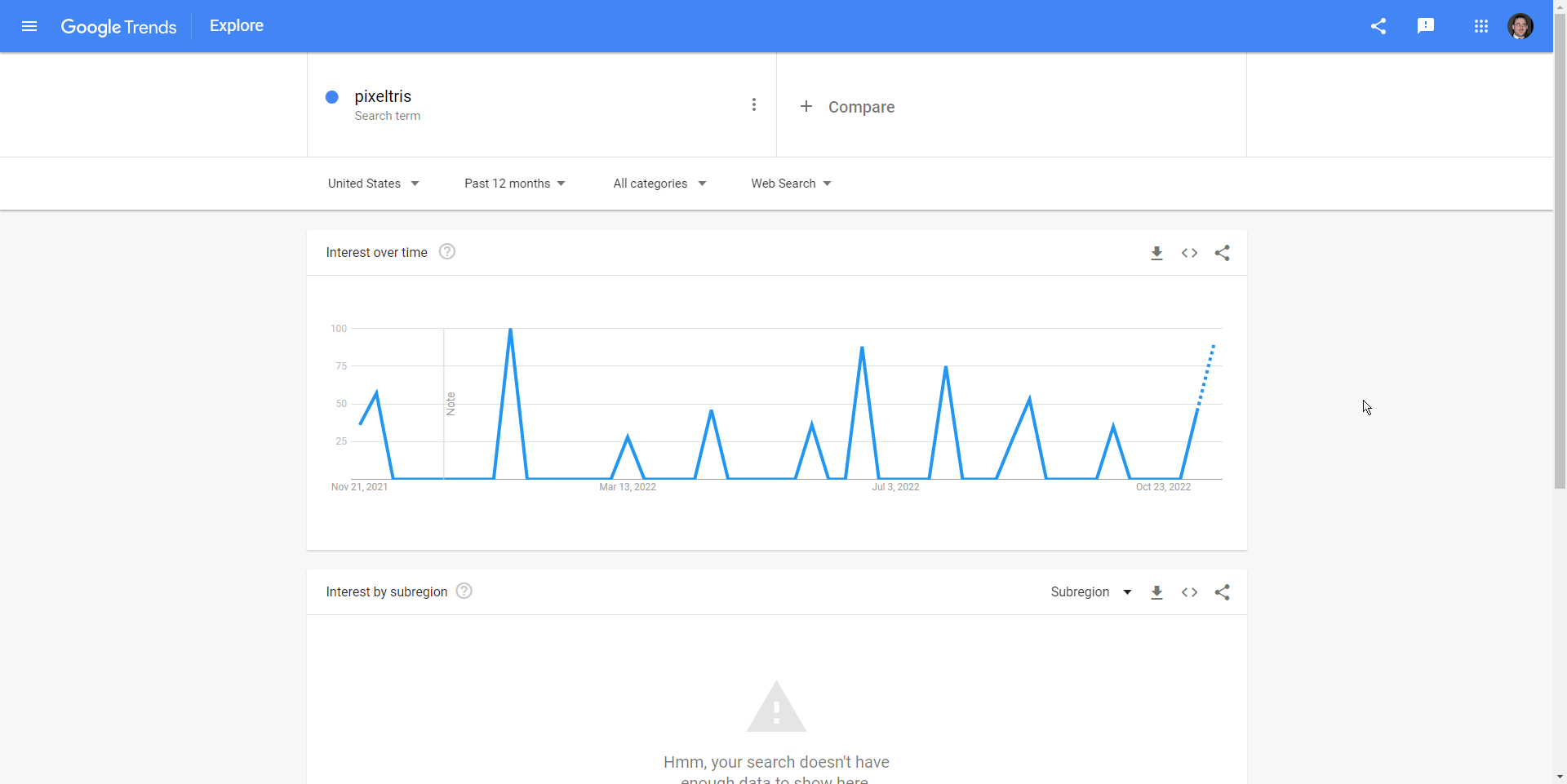
Task: Click the blue pixeltris color dot
Action: pyautogui.click(x=332, y=97)
